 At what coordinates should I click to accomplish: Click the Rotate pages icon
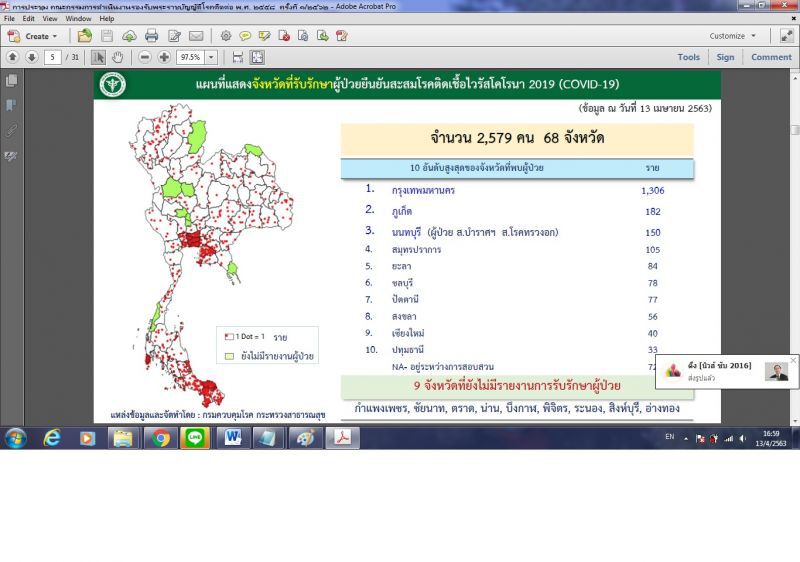tap(303, 36)
